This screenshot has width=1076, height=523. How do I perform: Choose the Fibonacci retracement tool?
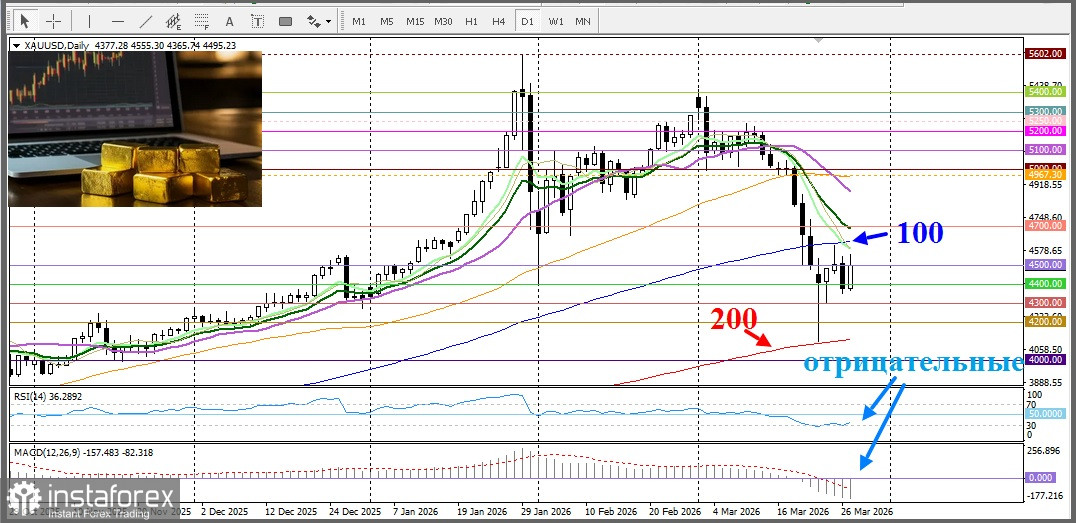pyautogui.click(x=202, y=21)
